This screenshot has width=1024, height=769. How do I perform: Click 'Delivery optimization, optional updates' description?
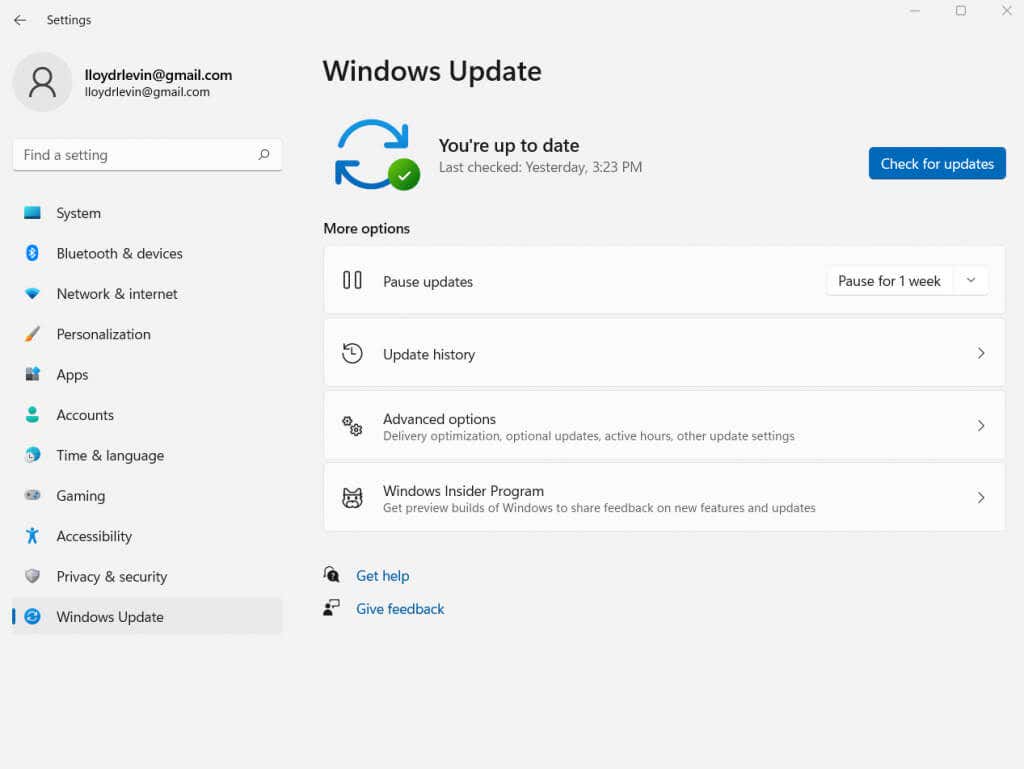coord(588,435)
